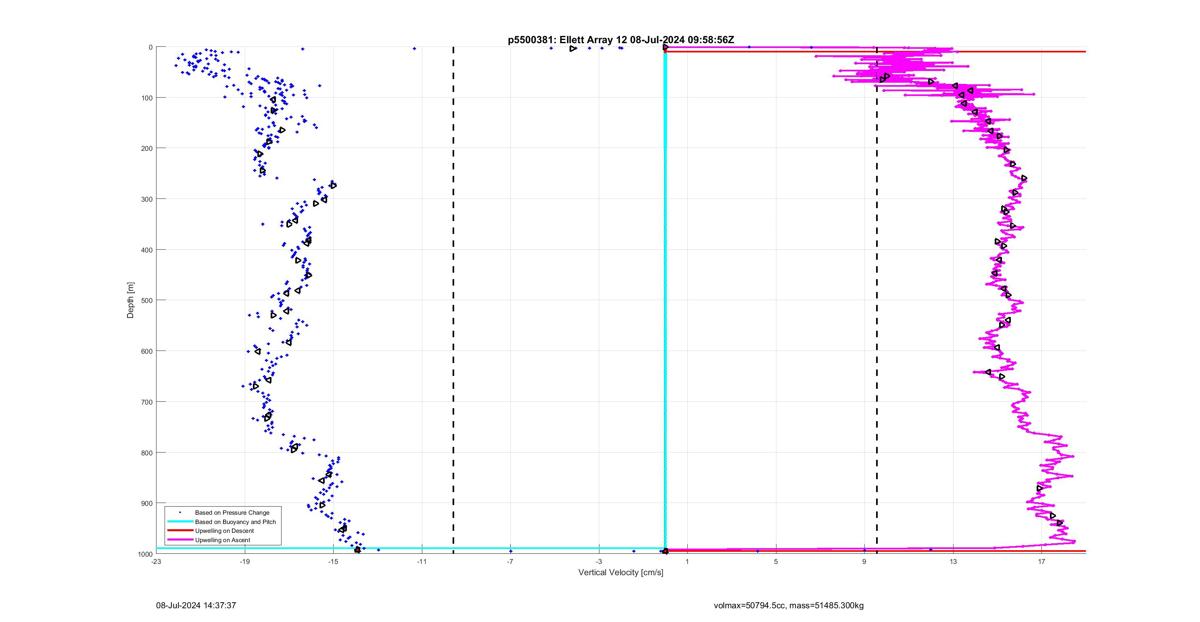Click depth axis tick label '500'
Image resolution: width=1200 pixels, height=622 pixels.
click(x=146, y=300)
